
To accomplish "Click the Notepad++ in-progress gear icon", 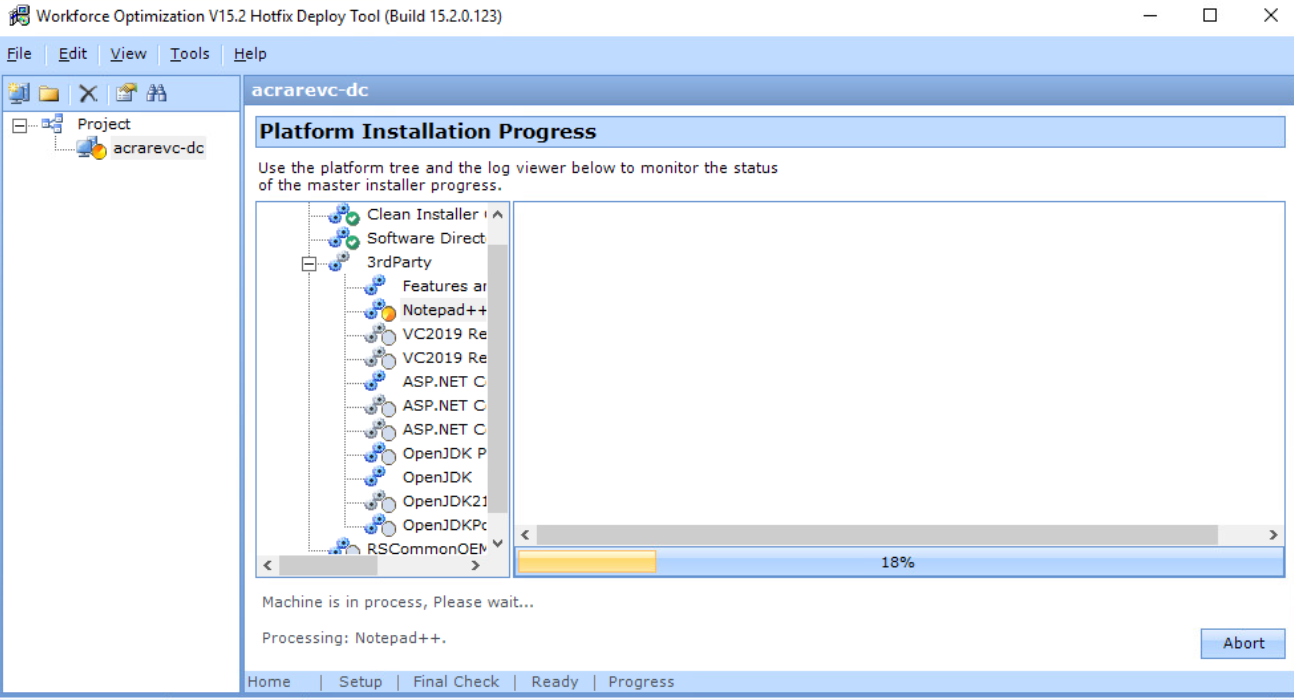I will coord(380,310).
